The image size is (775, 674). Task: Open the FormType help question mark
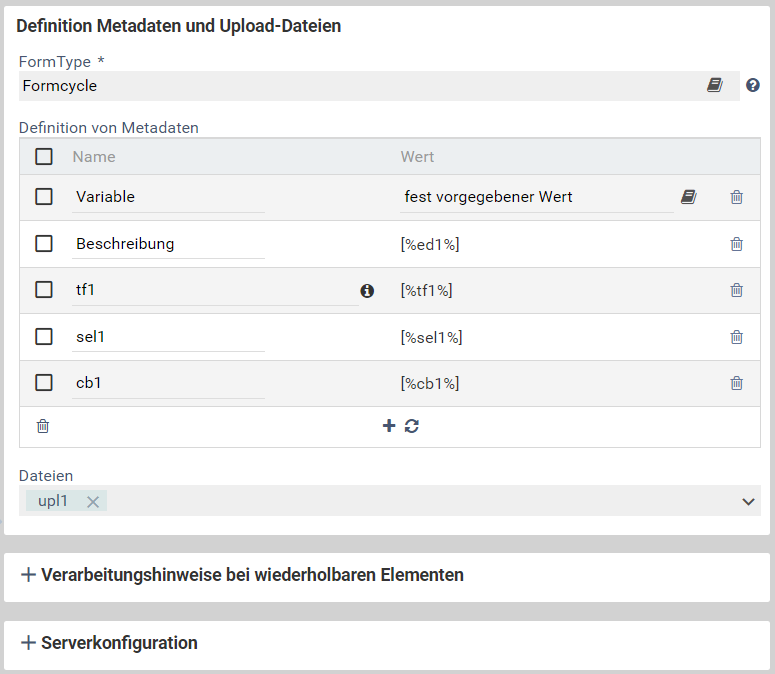point(753,86)
